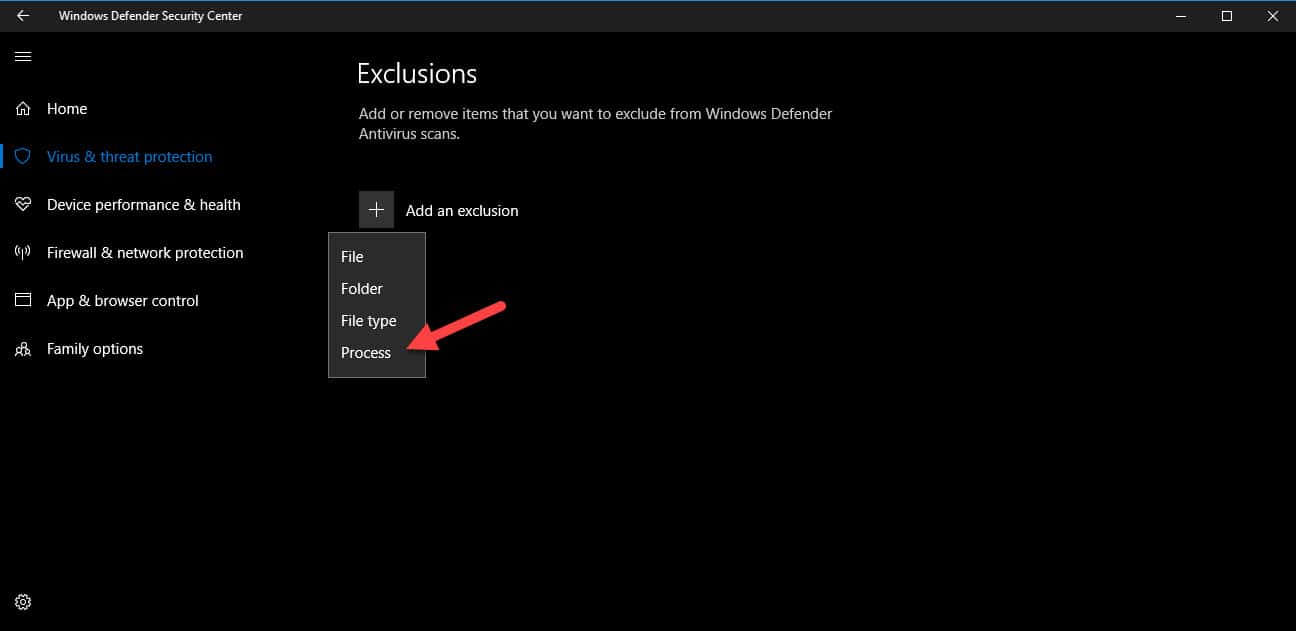Click the Firewall network antenna icon
This screenshot has width=1296, height=631.
point(23,253)
